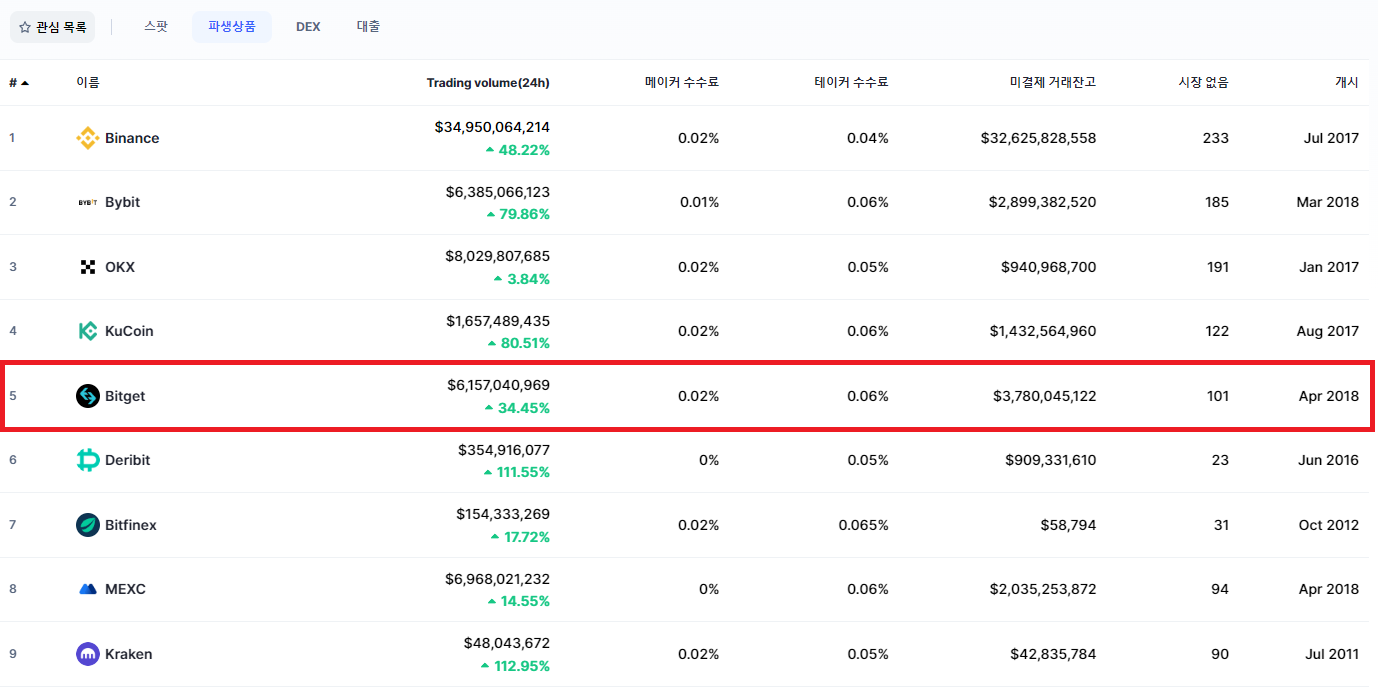The width and height of the screenshot is (1378, 689).
Task: Sort by 메이커 수수료 column
Action: tap(682, 82)
